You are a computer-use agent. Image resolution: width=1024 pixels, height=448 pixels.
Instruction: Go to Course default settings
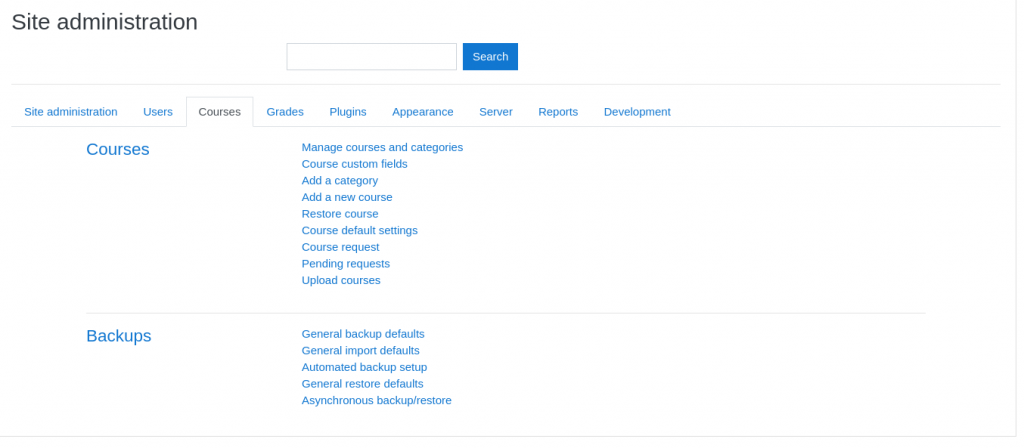tap(360, 230)
